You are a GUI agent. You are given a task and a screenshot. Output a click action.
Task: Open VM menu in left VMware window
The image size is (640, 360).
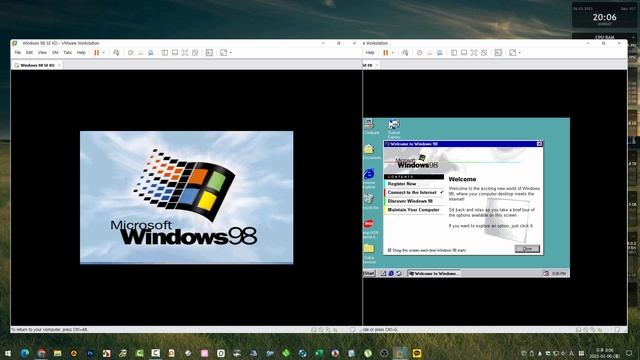click(x=55, y=53)
